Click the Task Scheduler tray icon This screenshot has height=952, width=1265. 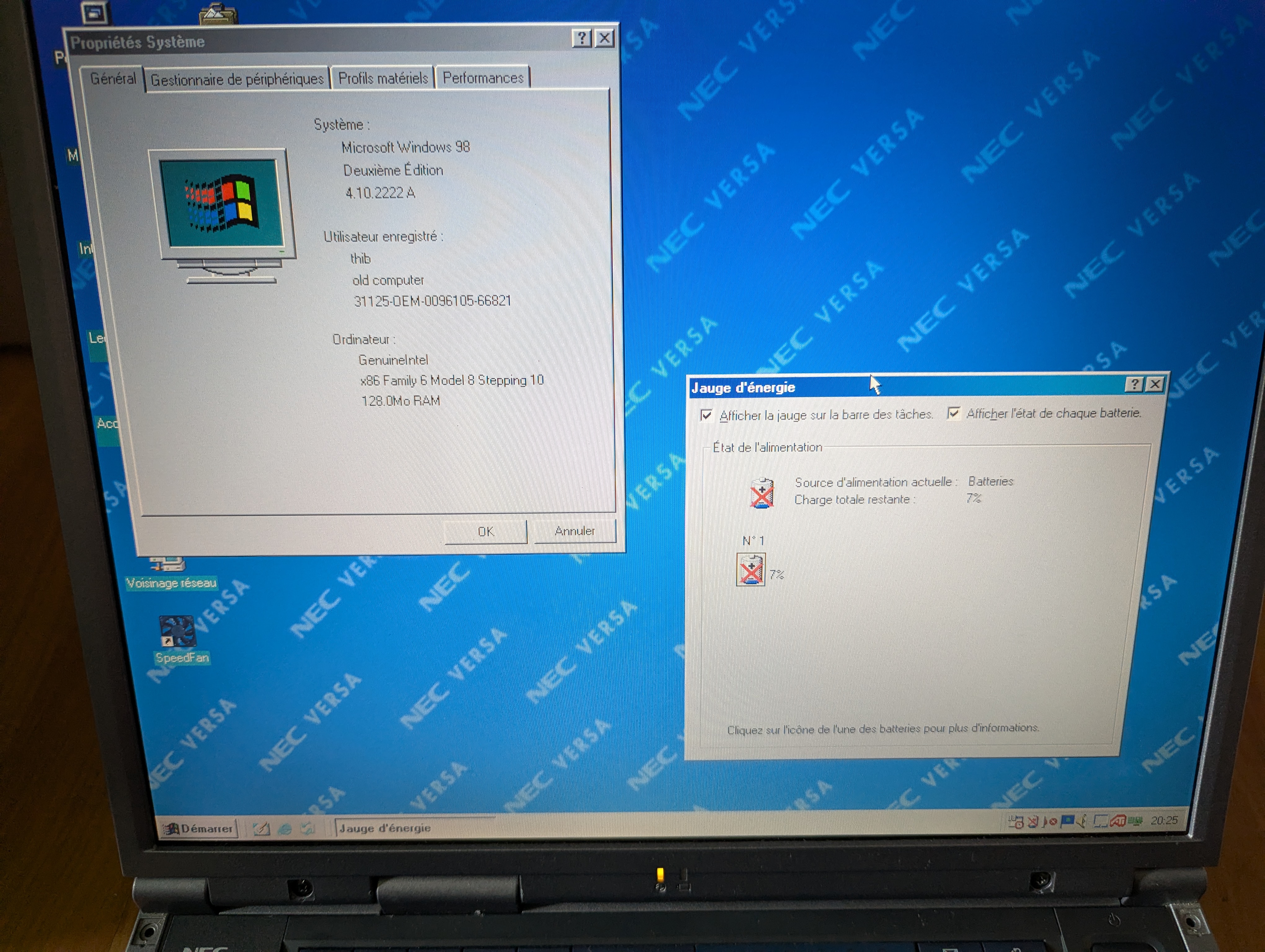coord(1016,823)
